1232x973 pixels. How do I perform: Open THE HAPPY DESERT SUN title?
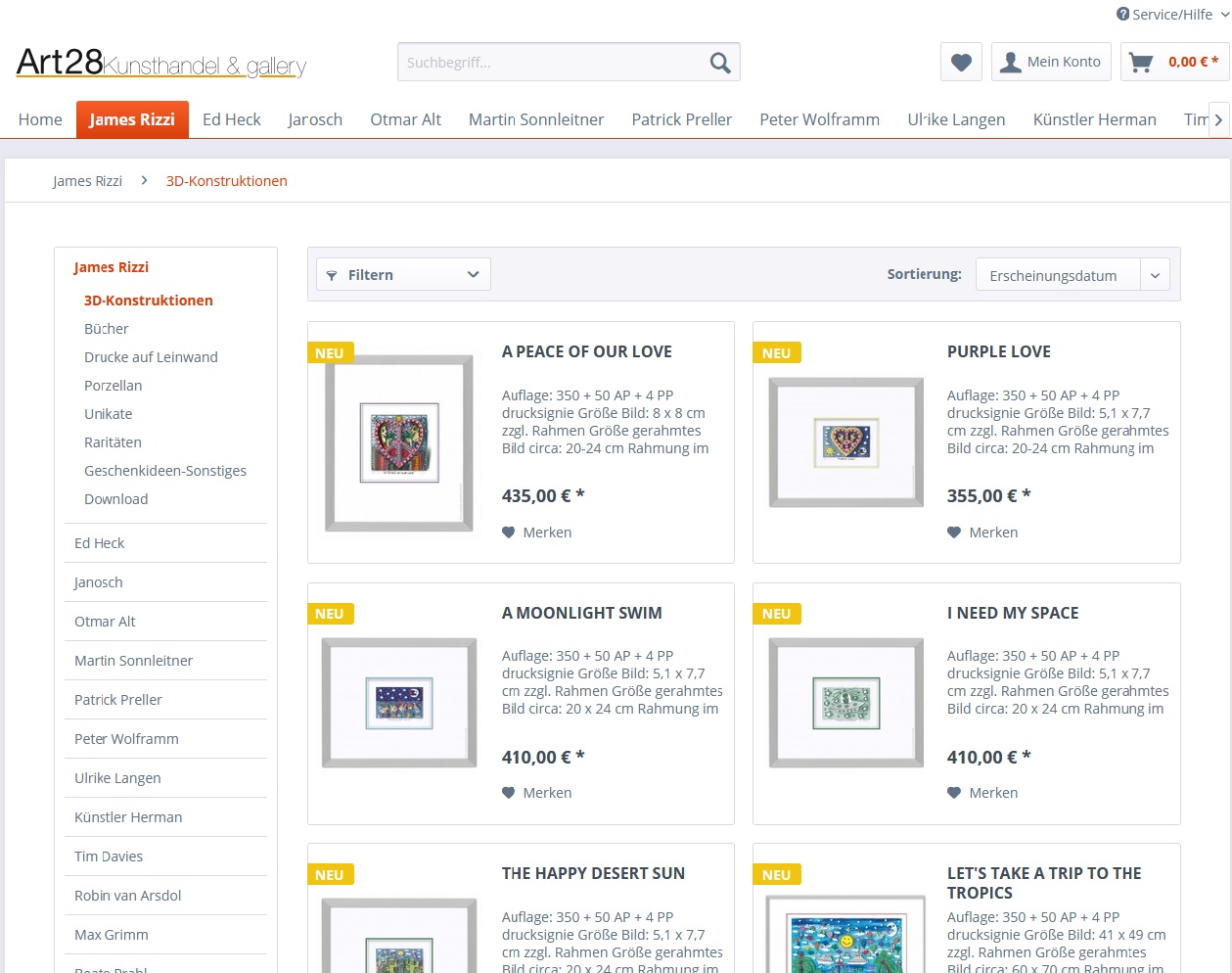pyautogui.click(x=594, y=873)
